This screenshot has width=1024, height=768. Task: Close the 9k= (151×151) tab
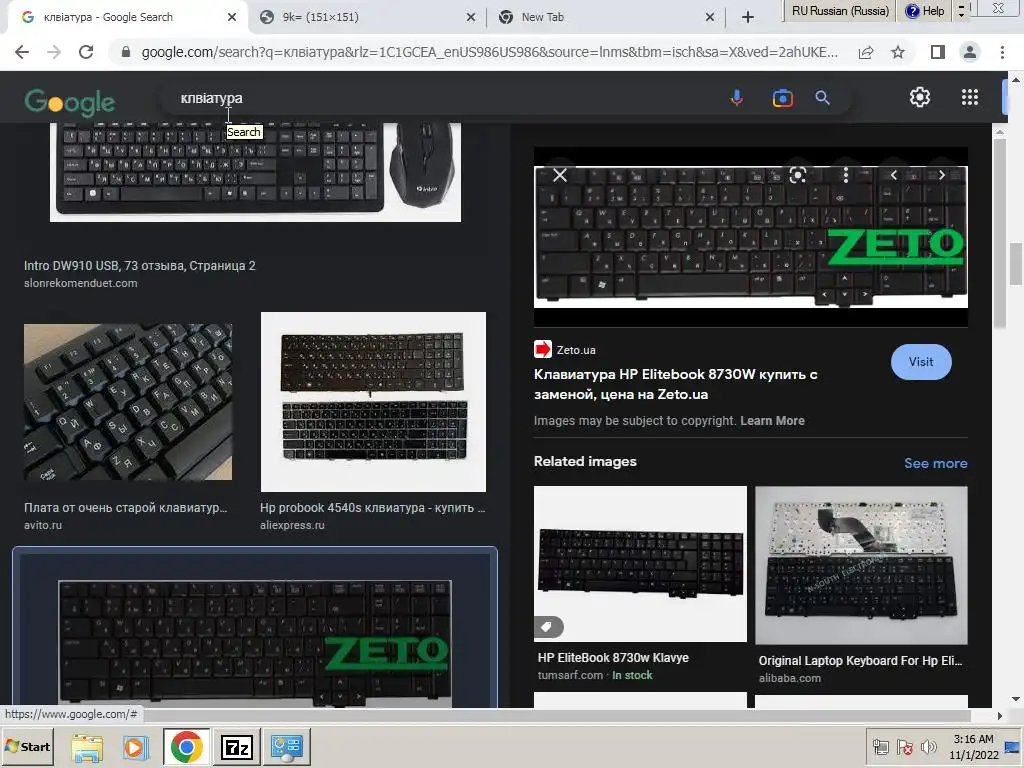(471, 17)
